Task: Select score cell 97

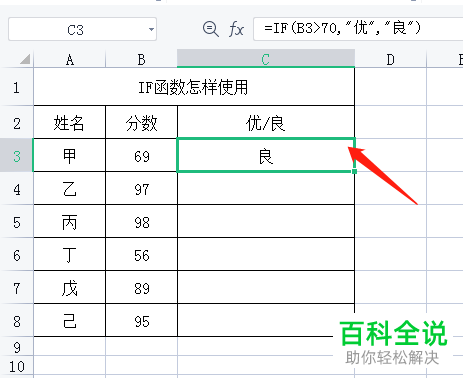Action: pyautogui.click(x=141, y=188)
